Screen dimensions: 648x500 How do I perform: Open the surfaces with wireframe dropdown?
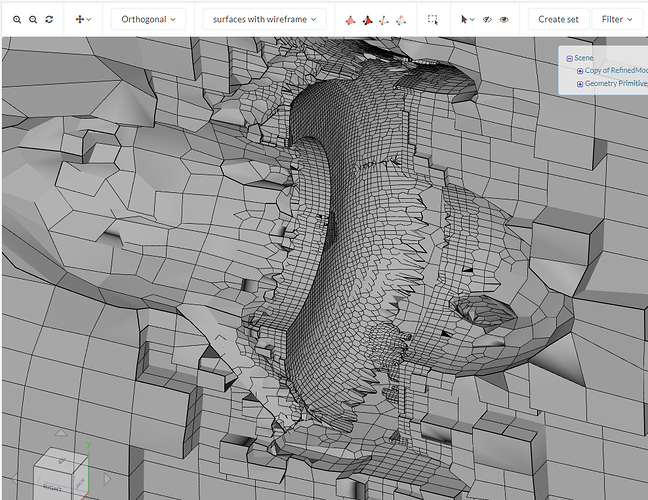tap(264, 19)
